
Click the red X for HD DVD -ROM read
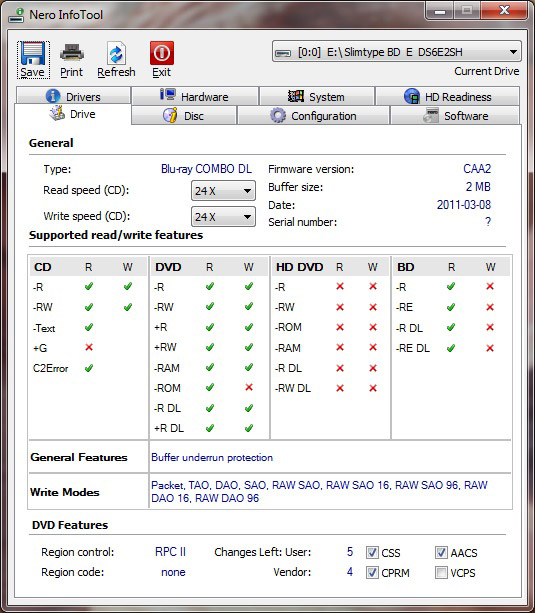click(340, 327)
